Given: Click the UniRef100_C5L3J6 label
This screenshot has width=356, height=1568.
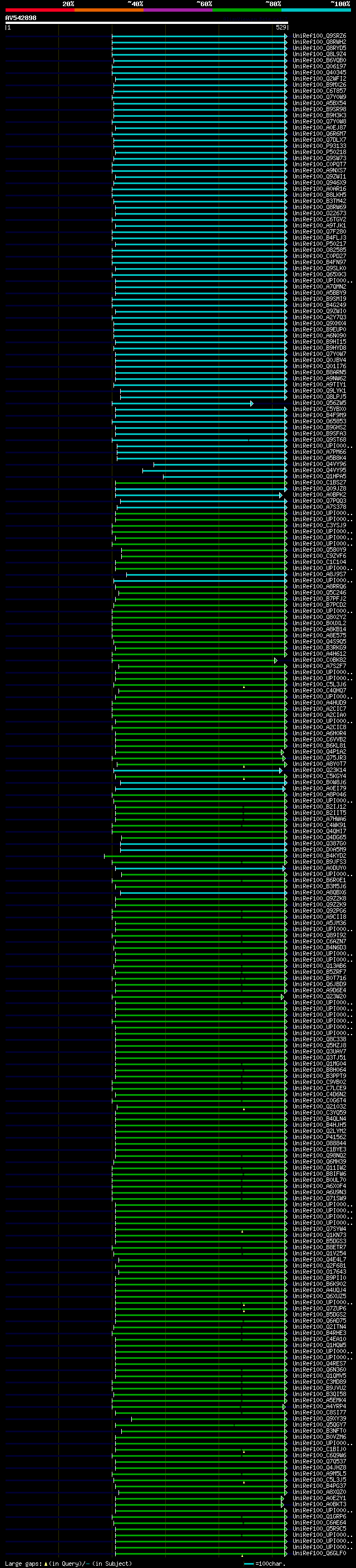Looking at the screenshot, I should click(x=319, y=684).
